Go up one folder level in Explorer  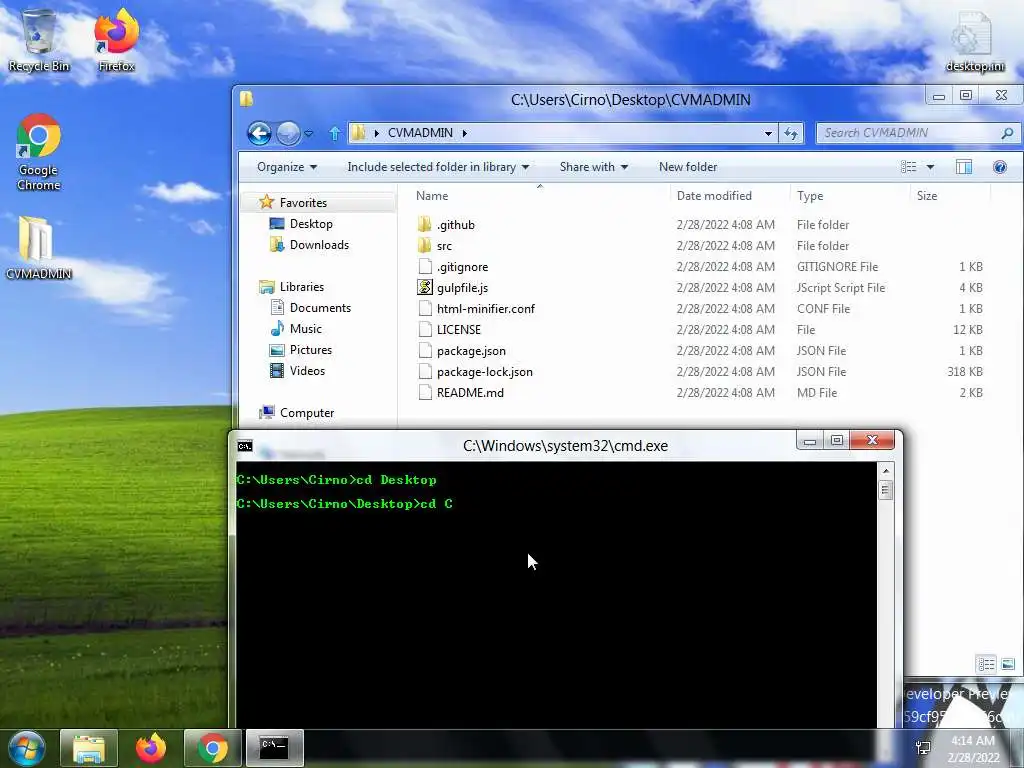334,133
